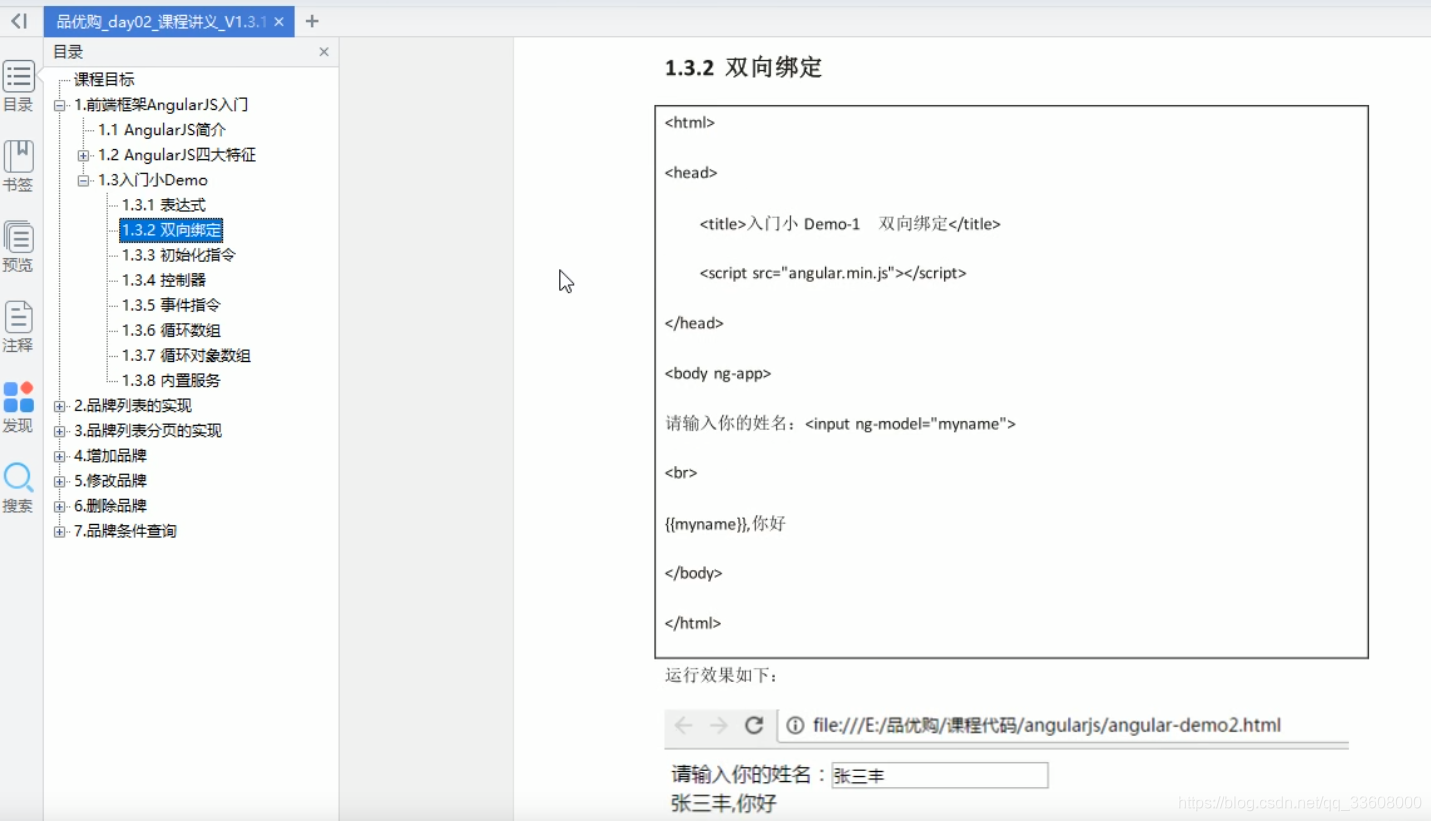Open 2.品牌列表的实现 outline entry
The width and height of the screenshot is (1431, 821).
(133, 406)
